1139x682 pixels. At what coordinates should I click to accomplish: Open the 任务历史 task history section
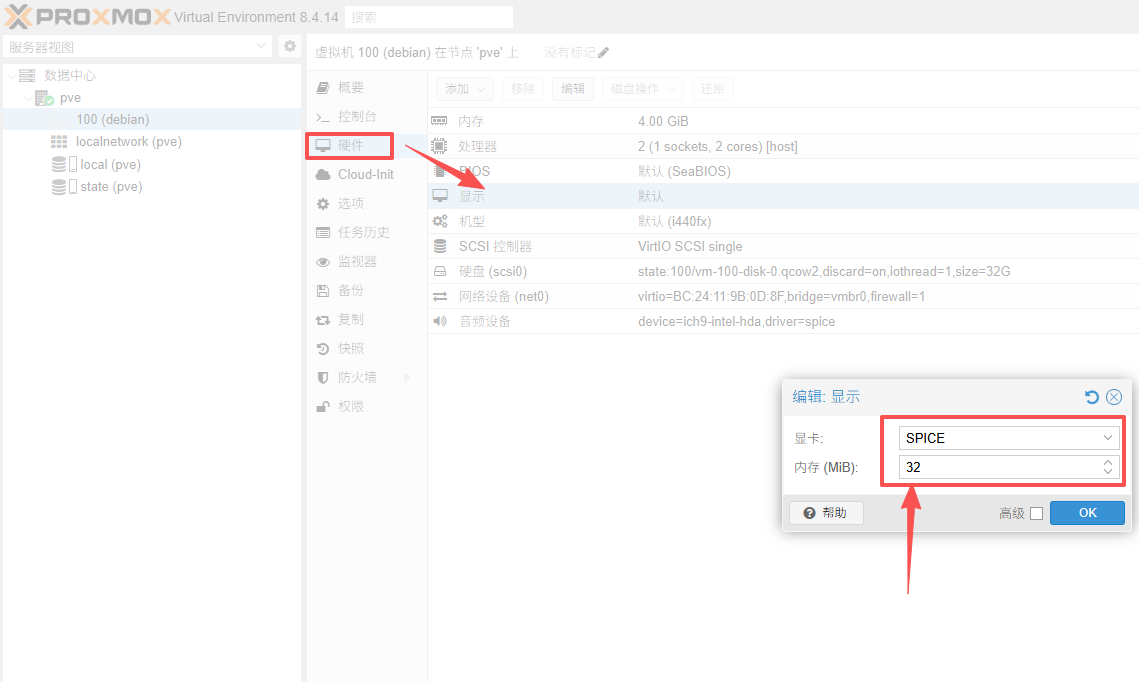[x=363, y=232]
